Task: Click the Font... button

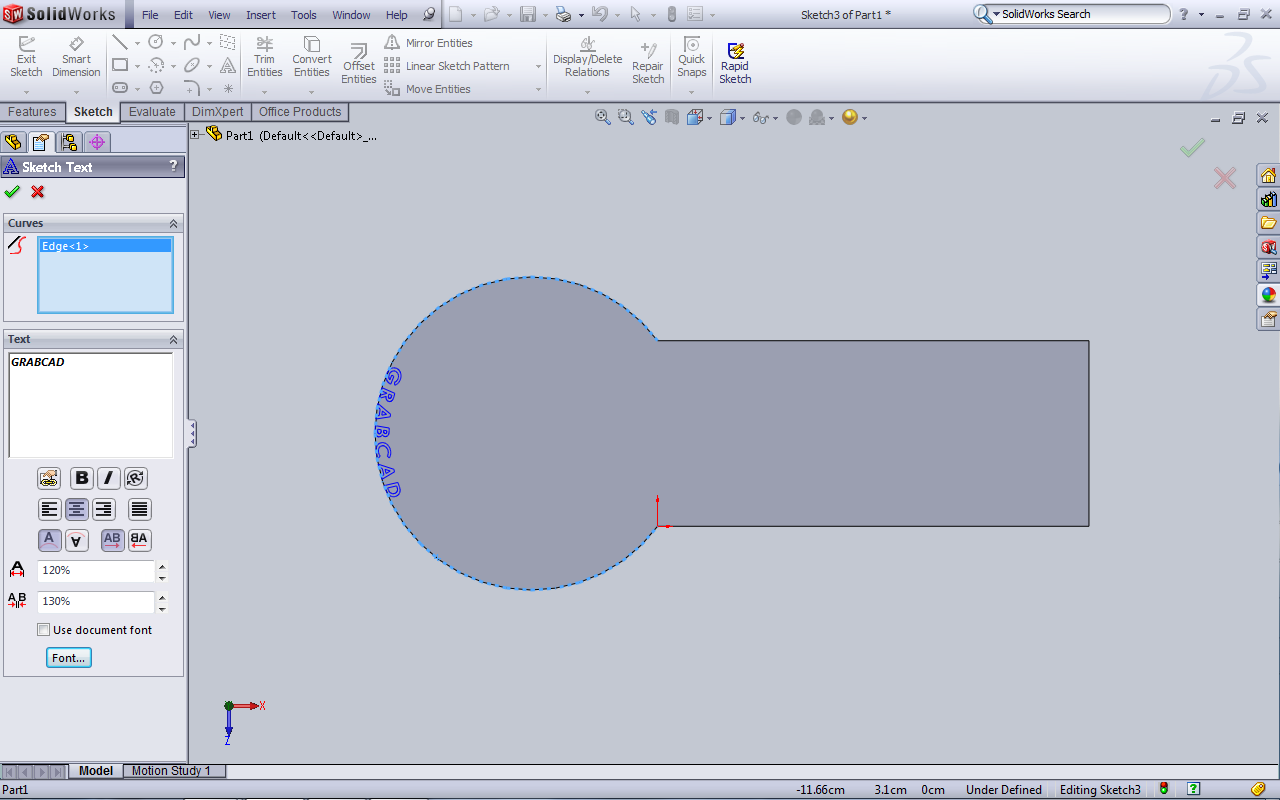Action: [69, 658]
